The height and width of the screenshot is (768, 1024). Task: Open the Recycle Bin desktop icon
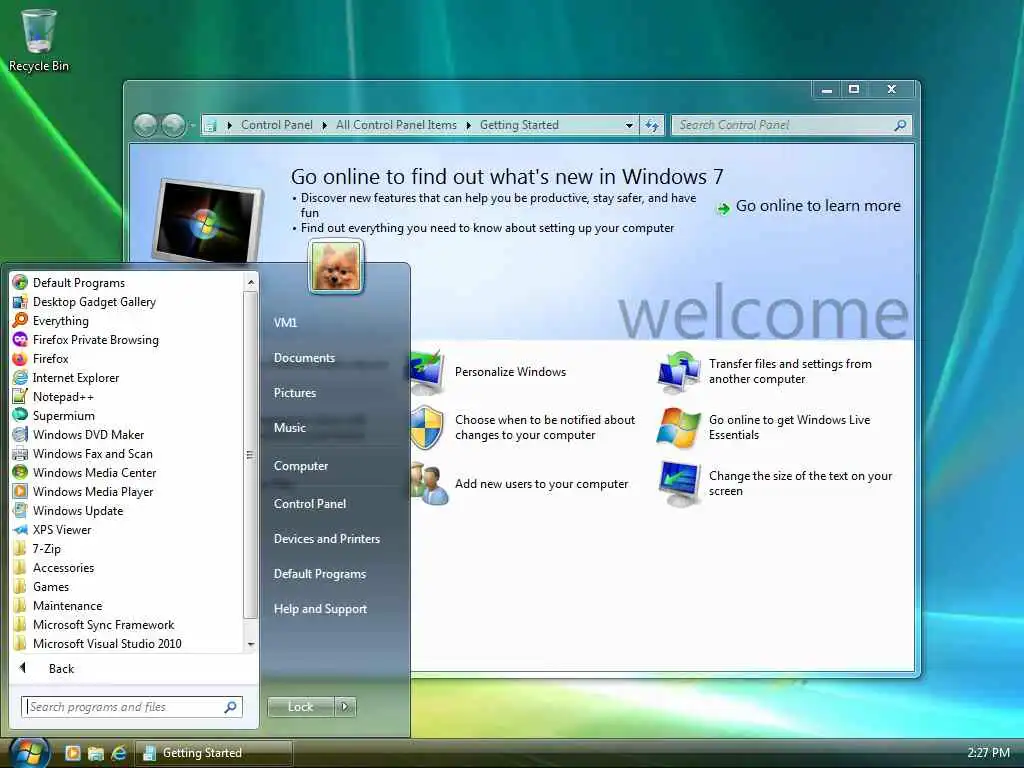click(x=39, y=39)
